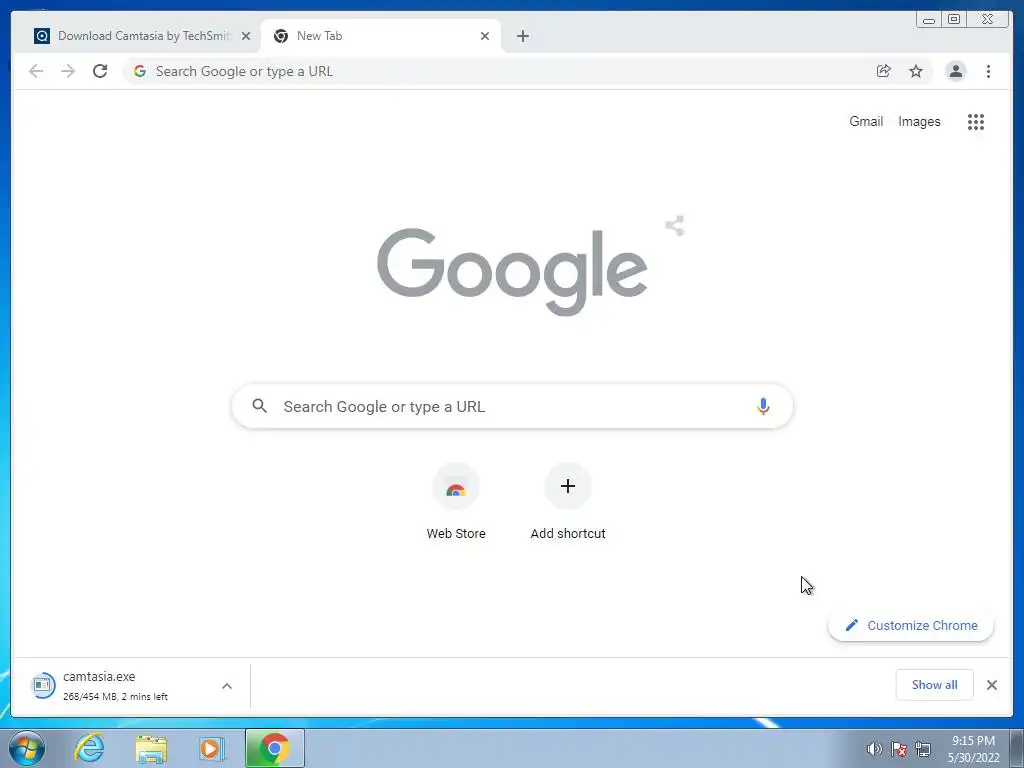Viewport: 1024px width, 768px height.
Task: Open the Google apps grid
Action: coord(976,121)
